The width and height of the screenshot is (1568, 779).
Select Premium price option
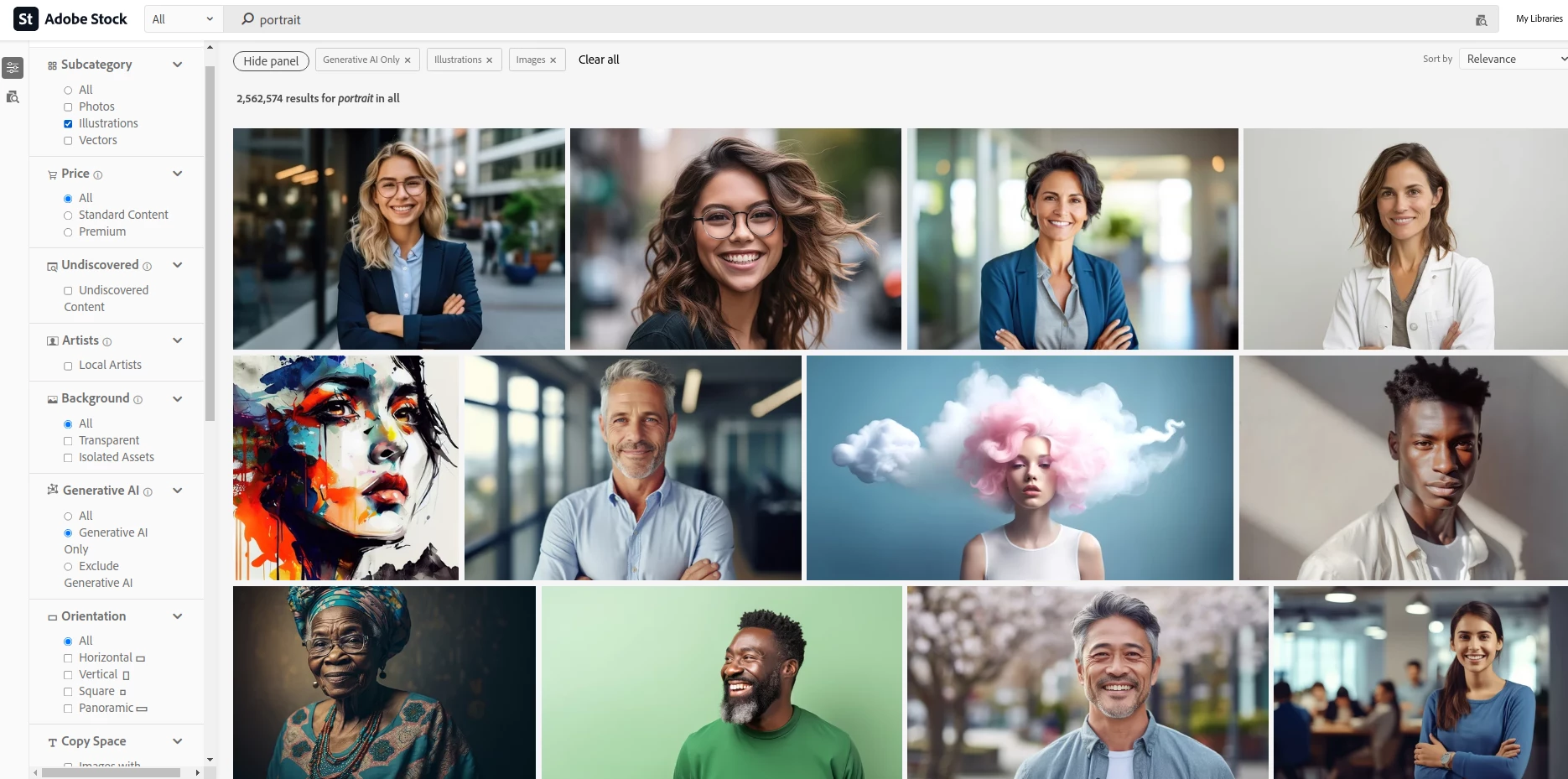(x=68, y=232)
